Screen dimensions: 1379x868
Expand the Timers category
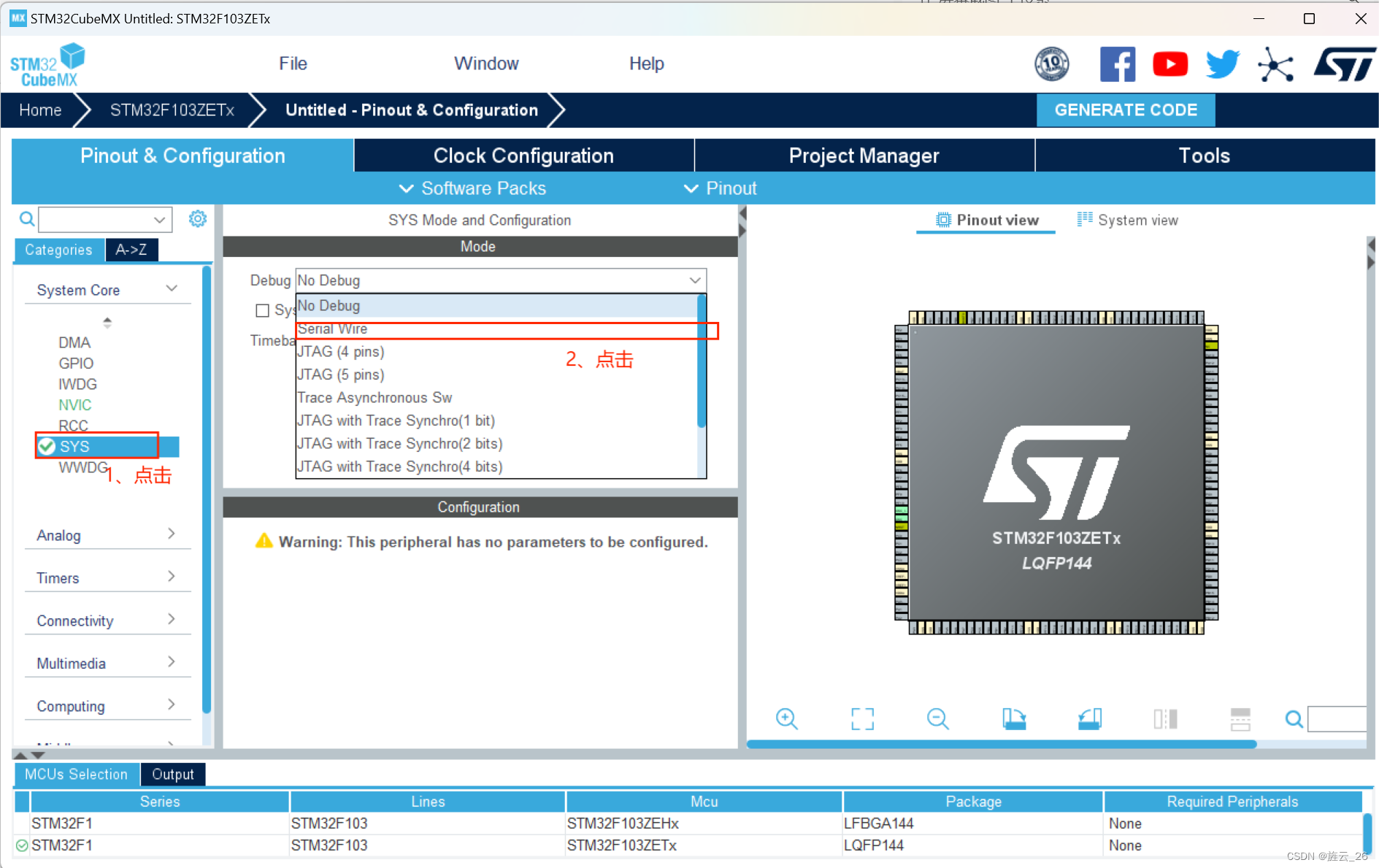(x=107, y=577)
